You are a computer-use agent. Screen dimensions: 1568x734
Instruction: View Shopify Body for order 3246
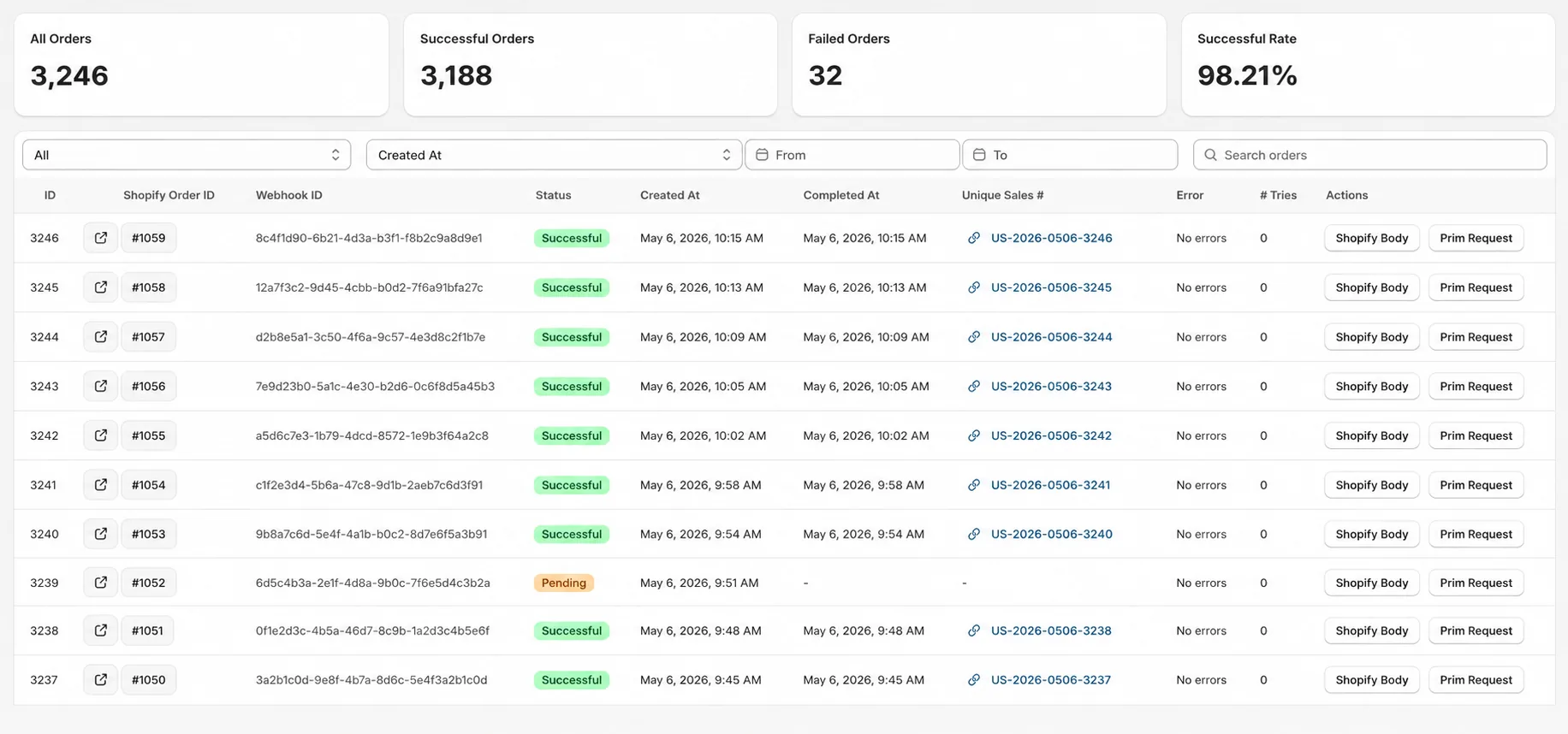pyautogui.click(x=1372, y=238)
